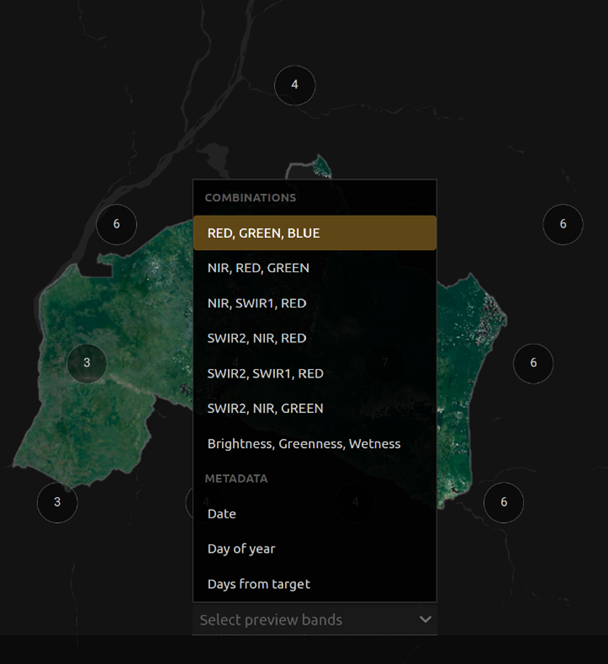This screenshot has width=608, height=664.
Task: Select the SWIR2, NIR, GREEN combination
Action: coord(314,408)
